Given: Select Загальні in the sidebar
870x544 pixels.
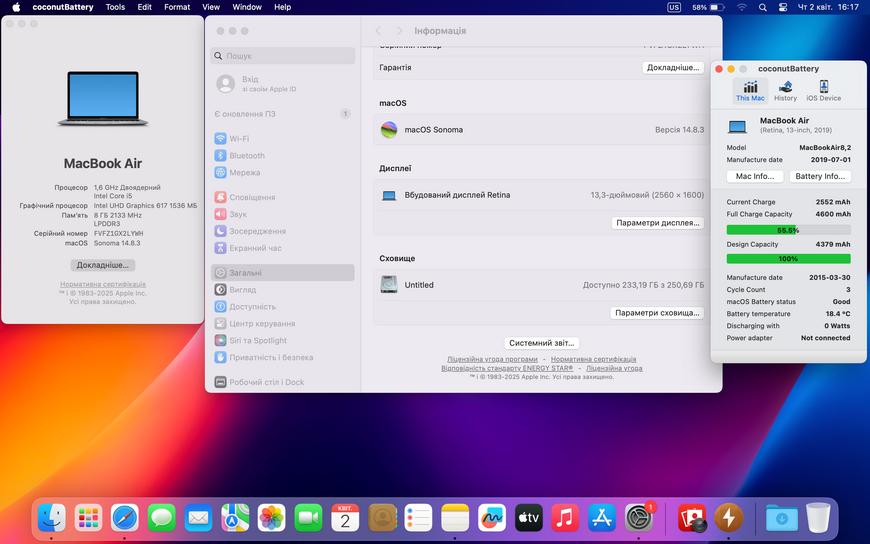Looking at the screenshot, I should [283, 273].
